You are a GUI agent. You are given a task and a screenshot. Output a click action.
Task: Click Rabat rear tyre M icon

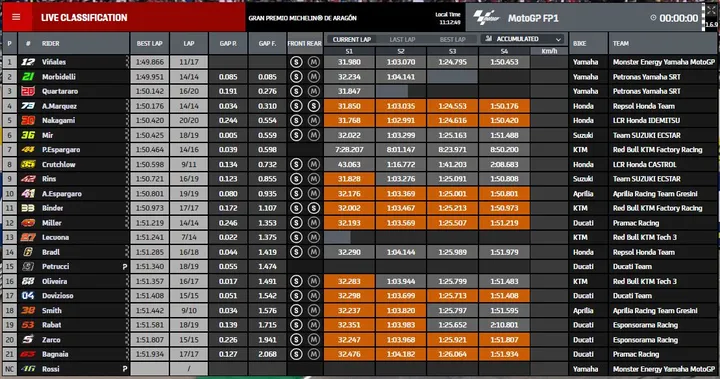314,325
